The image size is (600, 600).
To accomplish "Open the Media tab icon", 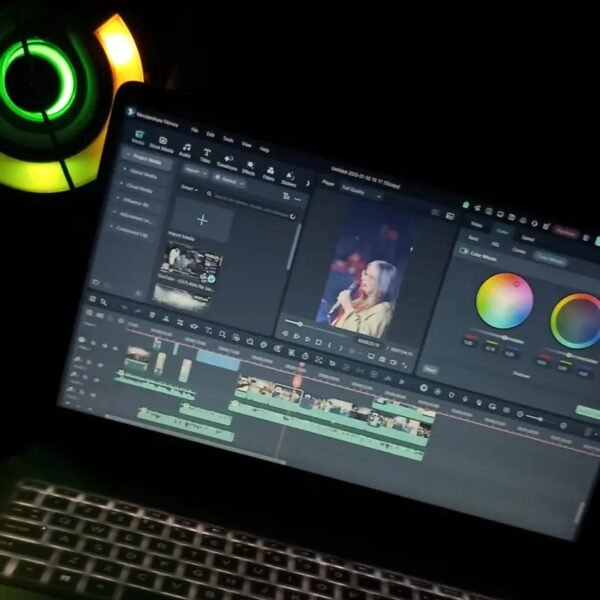I will pyautogui.click(x=139, y=137).
